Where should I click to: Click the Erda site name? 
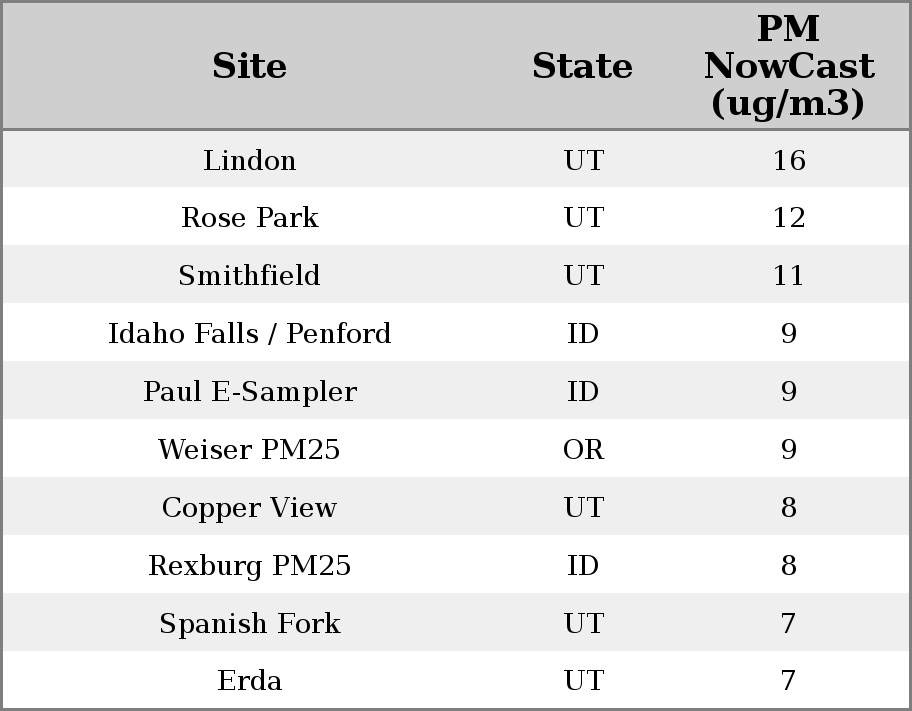click(249, 681)
